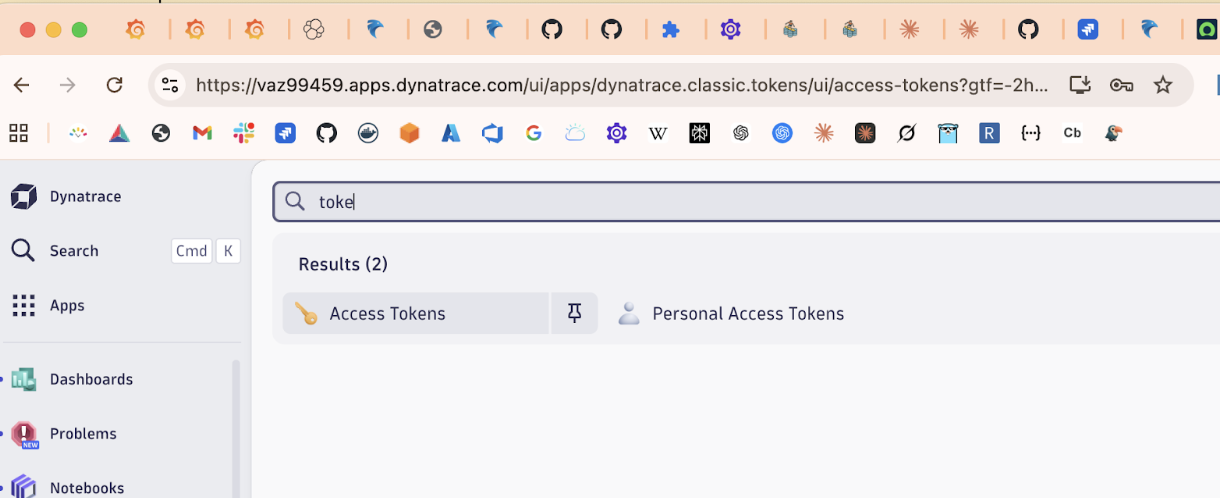Open the toucan bird bookmark
This screenshot has height=498, width=1222.
pyautogui.click(x=1114, y=133)
